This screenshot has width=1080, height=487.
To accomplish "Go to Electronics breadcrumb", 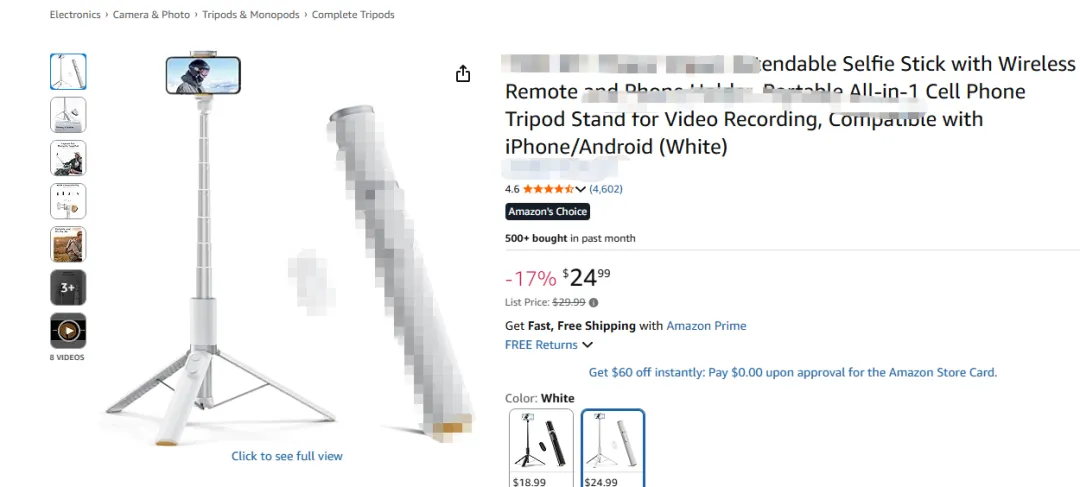I will click(x=75, y=15).
